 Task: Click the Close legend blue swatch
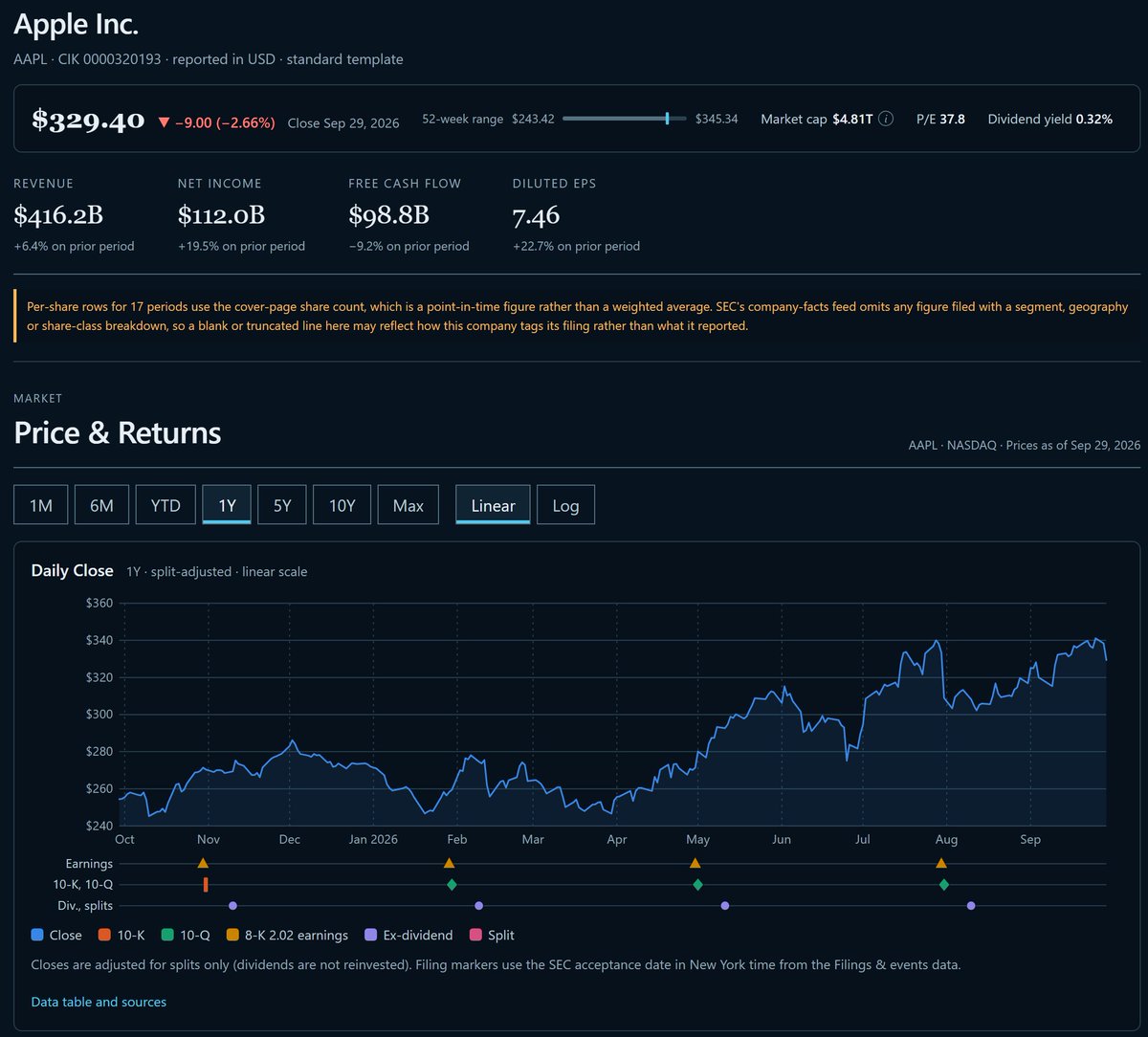click(x=37, y=935)
